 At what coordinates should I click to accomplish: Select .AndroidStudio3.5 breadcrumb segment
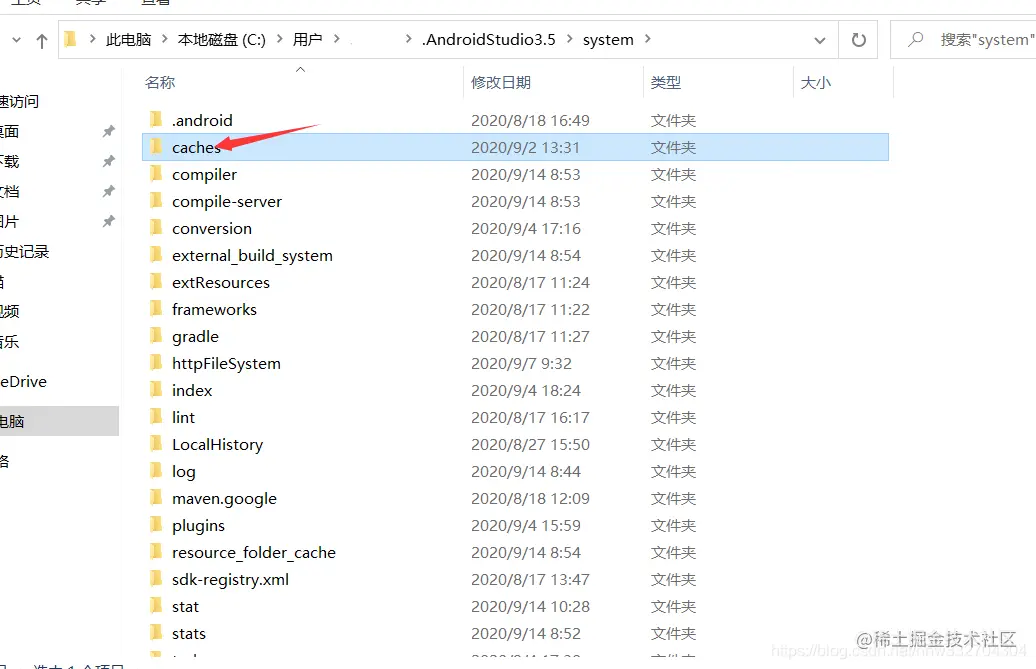pyautogui.click(x=489, y=40)
